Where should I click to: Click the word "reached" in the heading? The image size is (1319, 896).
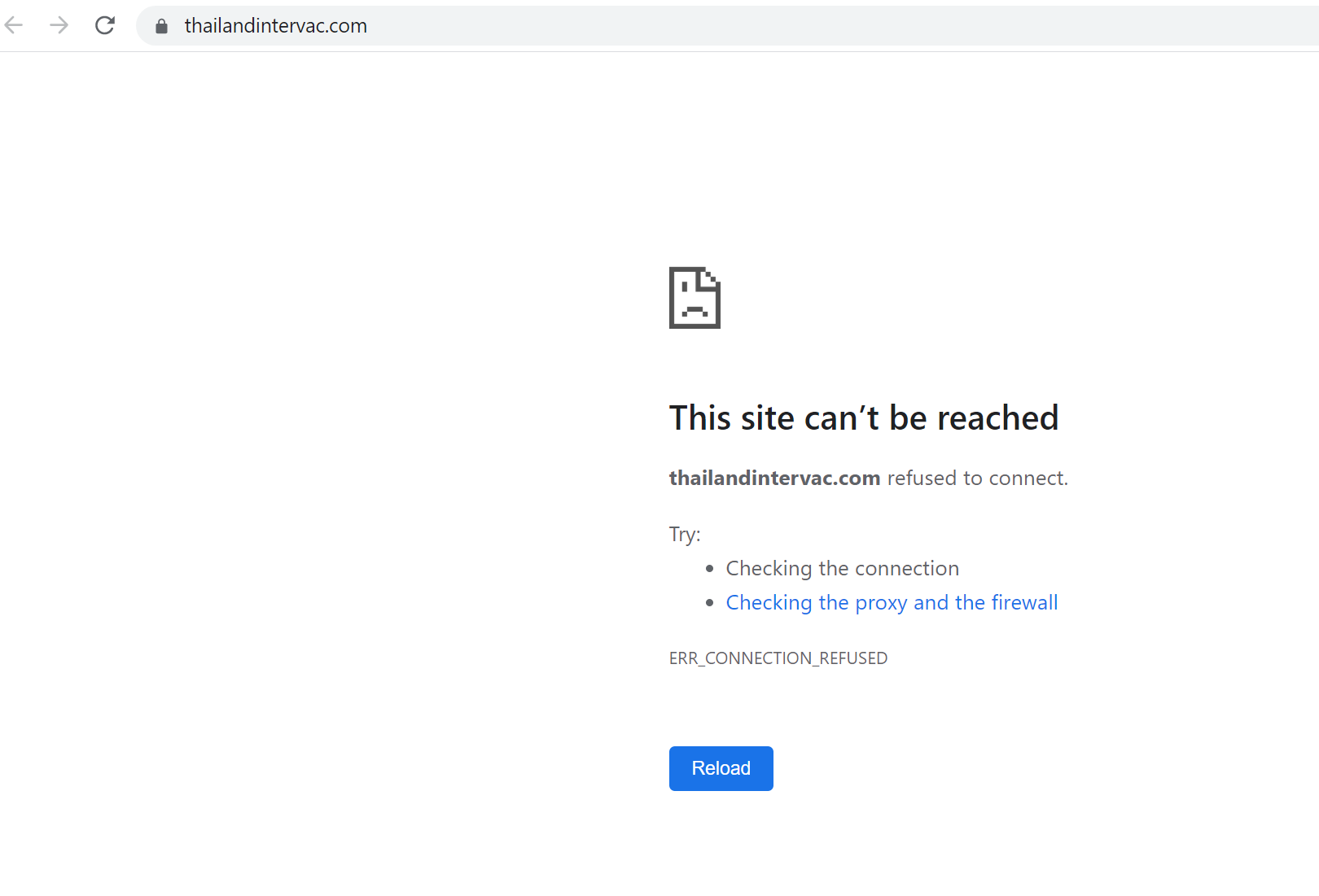coord(997,418)
